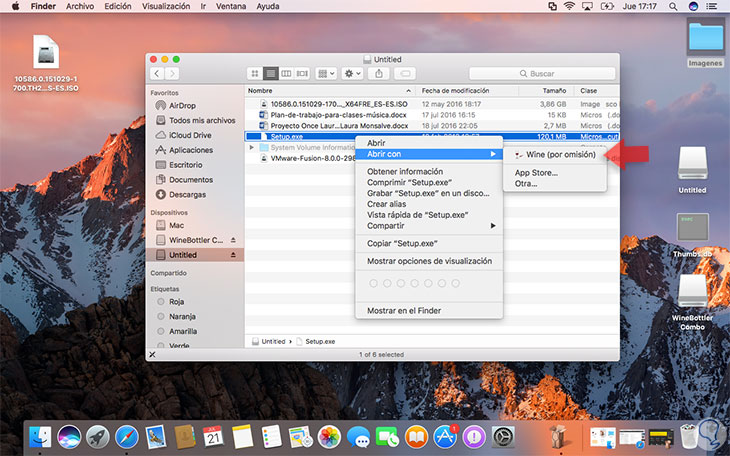Viewport: 730px width, 456px height.
Task: Choose Abrir in the context menu
Action: (x=429, y=143)
